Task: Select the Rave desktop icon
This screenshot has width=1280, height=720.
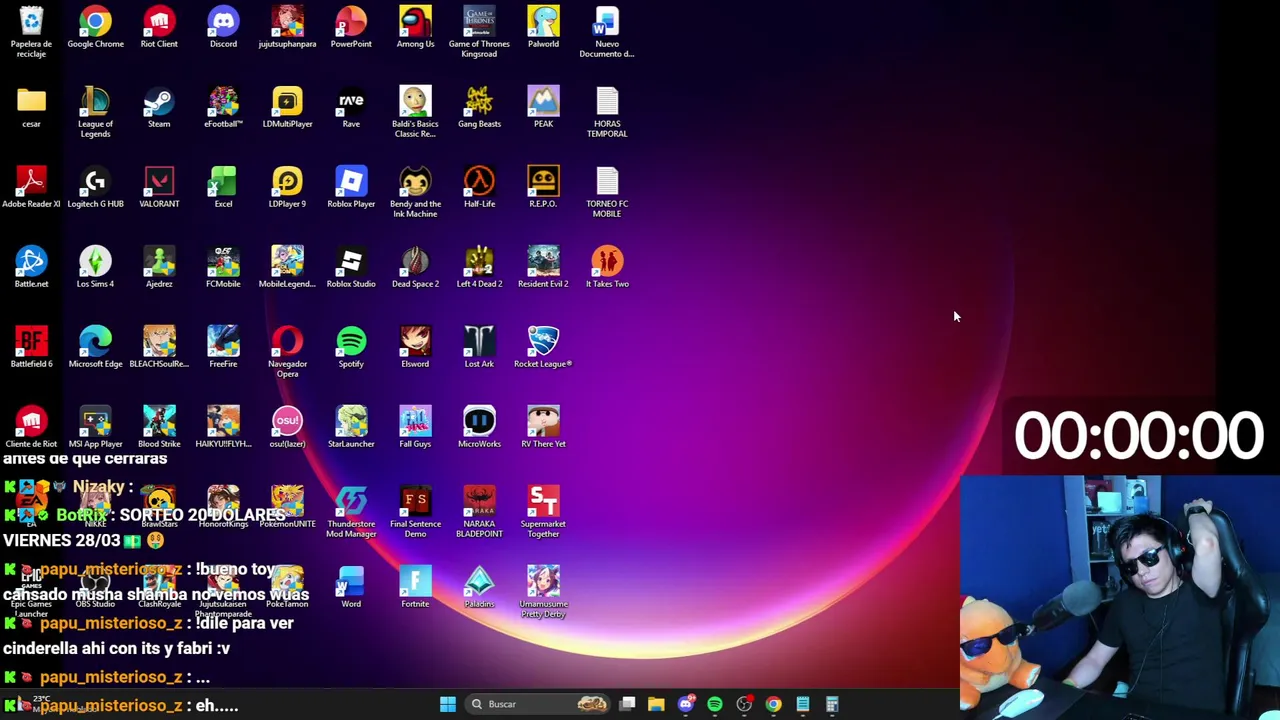Action: click(x=351, y=107)
